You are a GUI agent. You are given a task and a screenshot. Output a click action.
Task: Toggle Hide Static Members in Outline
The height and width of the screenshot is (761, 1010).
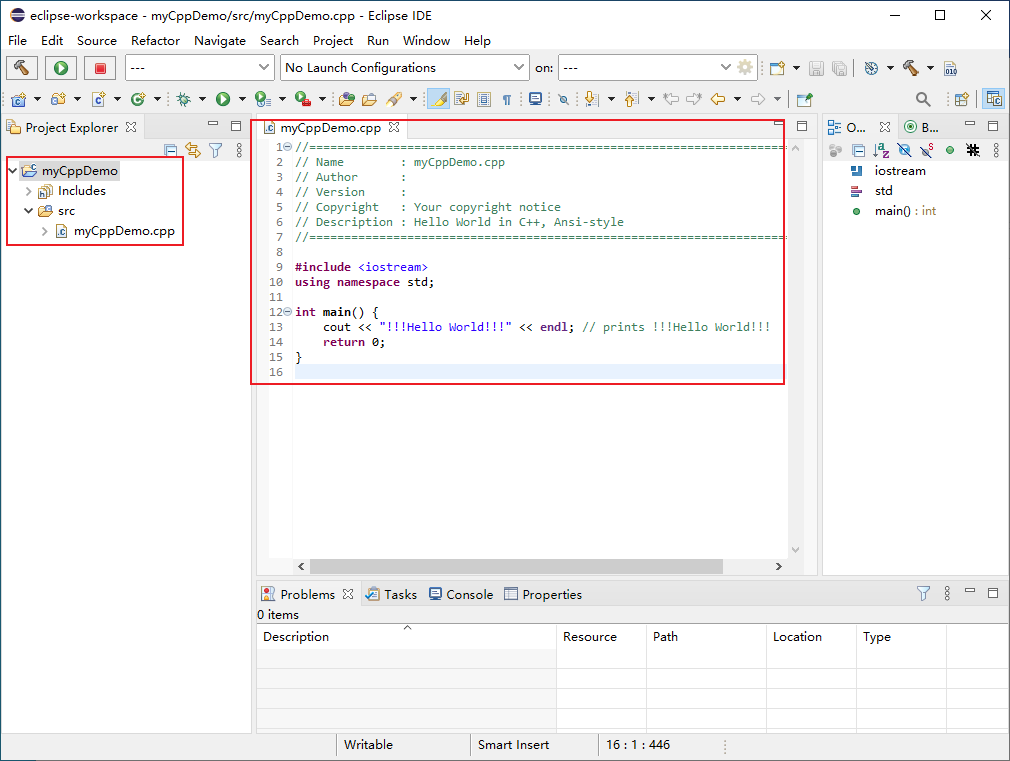927,150
